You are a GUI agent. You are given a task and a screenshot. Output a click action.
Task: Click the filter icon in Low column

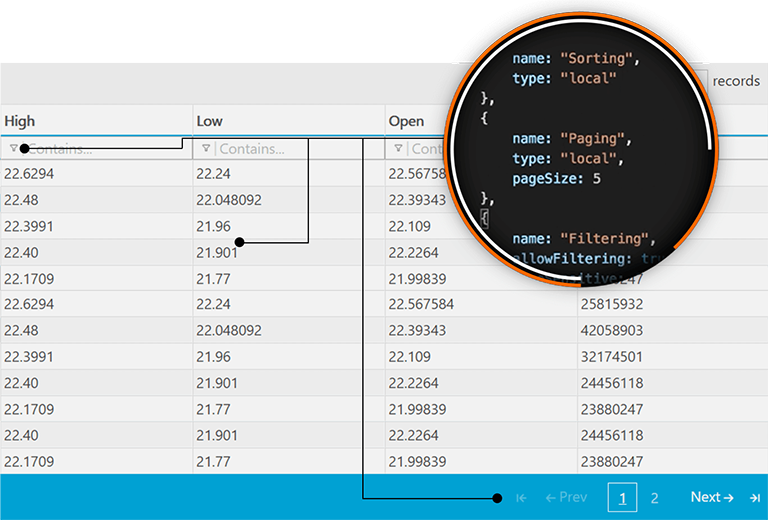click(206, 149)
